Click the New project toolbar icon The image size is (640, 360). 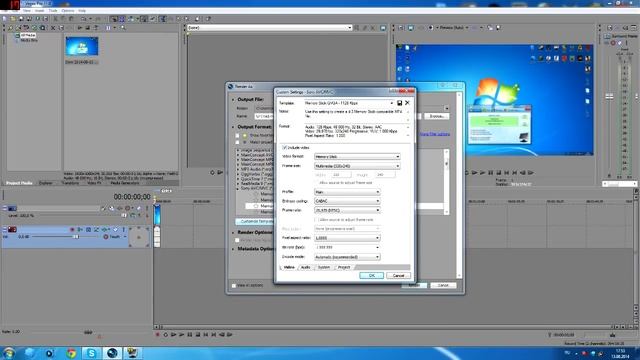5,19
